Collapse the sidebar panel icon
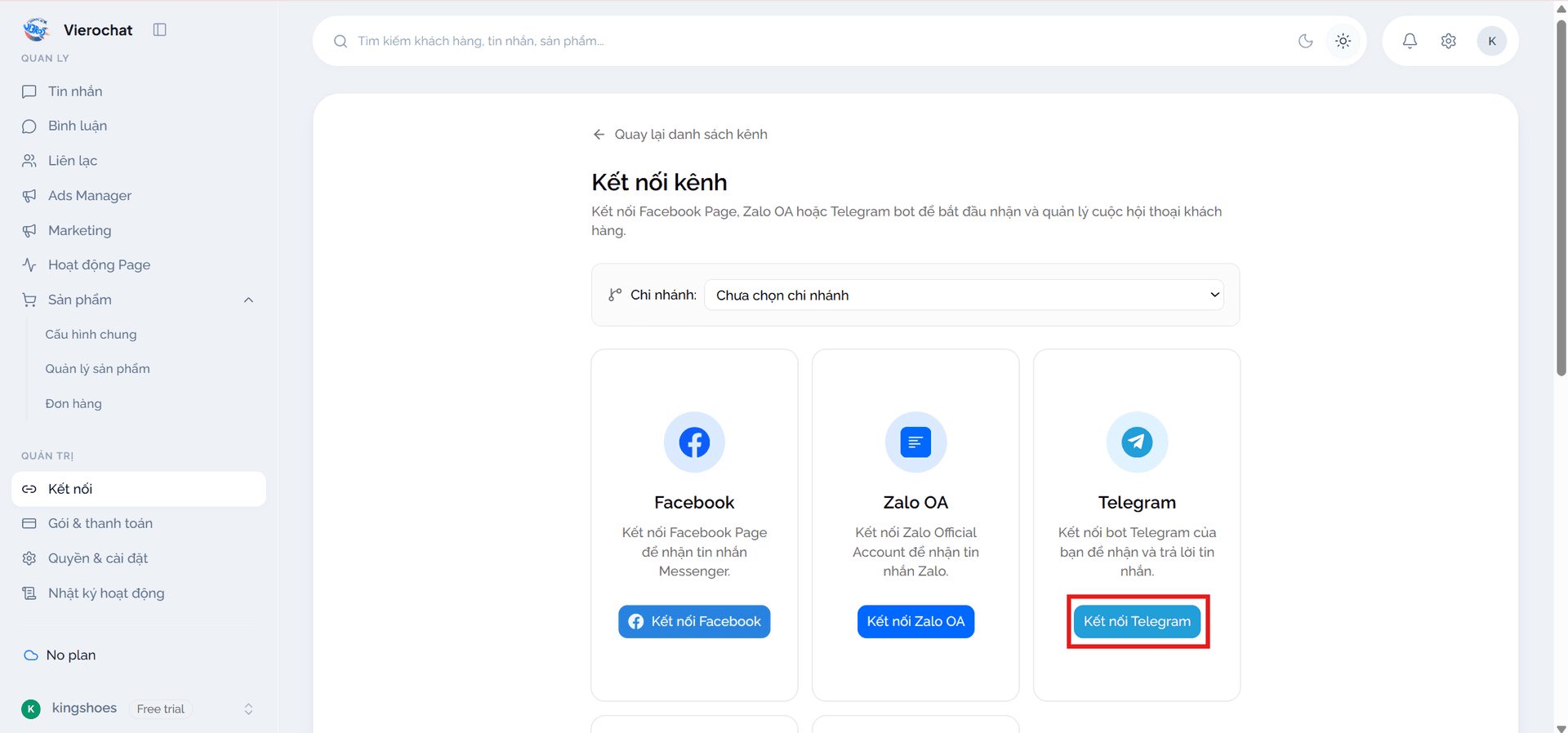 click(160, 29)
